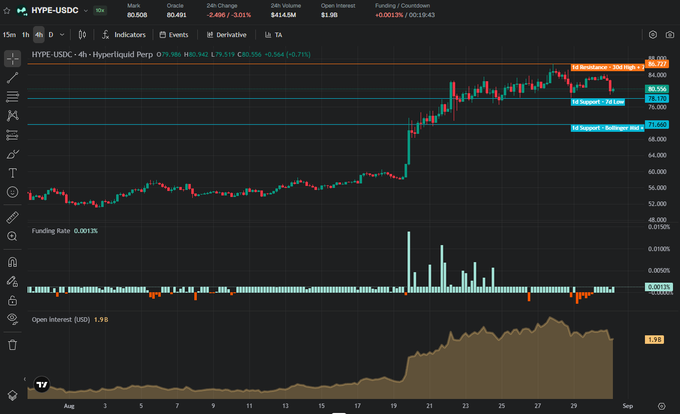Expand the more timeframes dropdown arrow
The height and width of the screenshot is (414, 680).
pyautogui.click(x=62, y=35)
